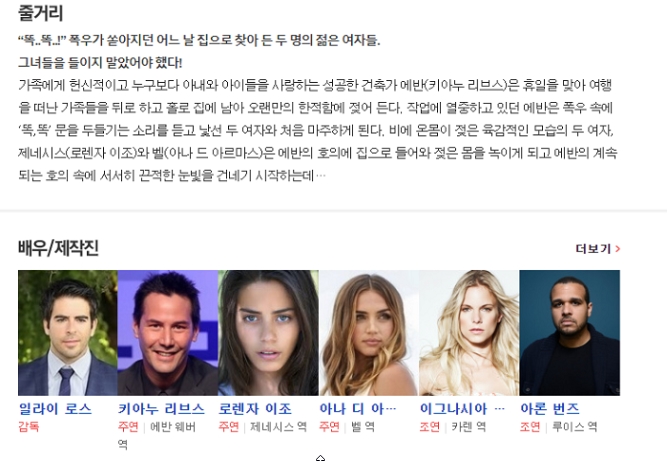The height and width of the screenshot is (461, 669).
Task: Click the 제네시스 역 role text
Action: [278, 426]
